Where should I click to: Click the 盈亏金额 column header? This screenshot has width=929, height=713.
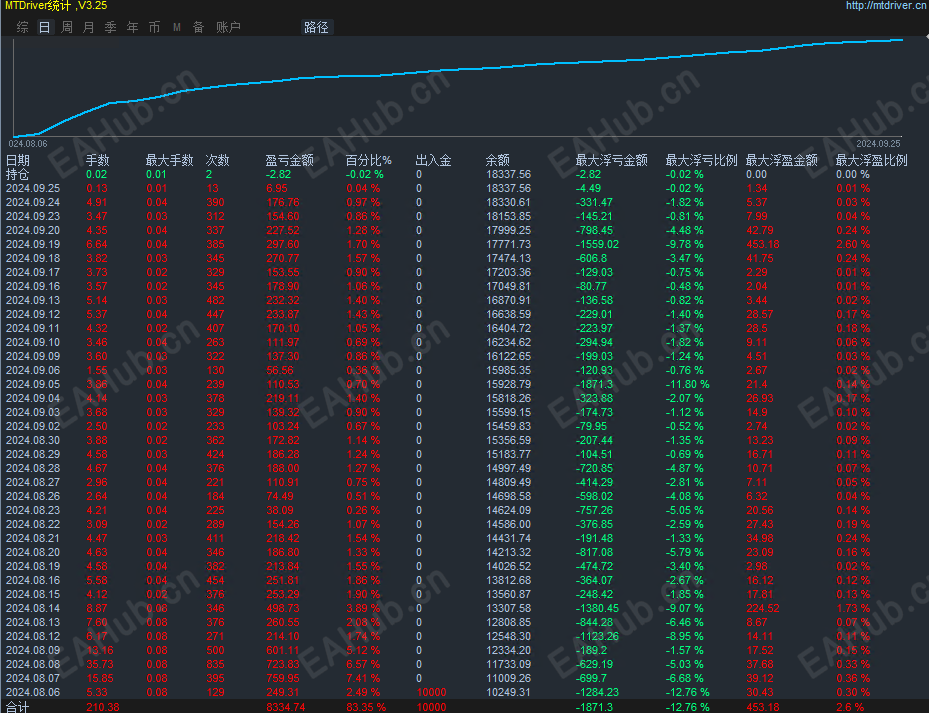click(x=289, y=160)
